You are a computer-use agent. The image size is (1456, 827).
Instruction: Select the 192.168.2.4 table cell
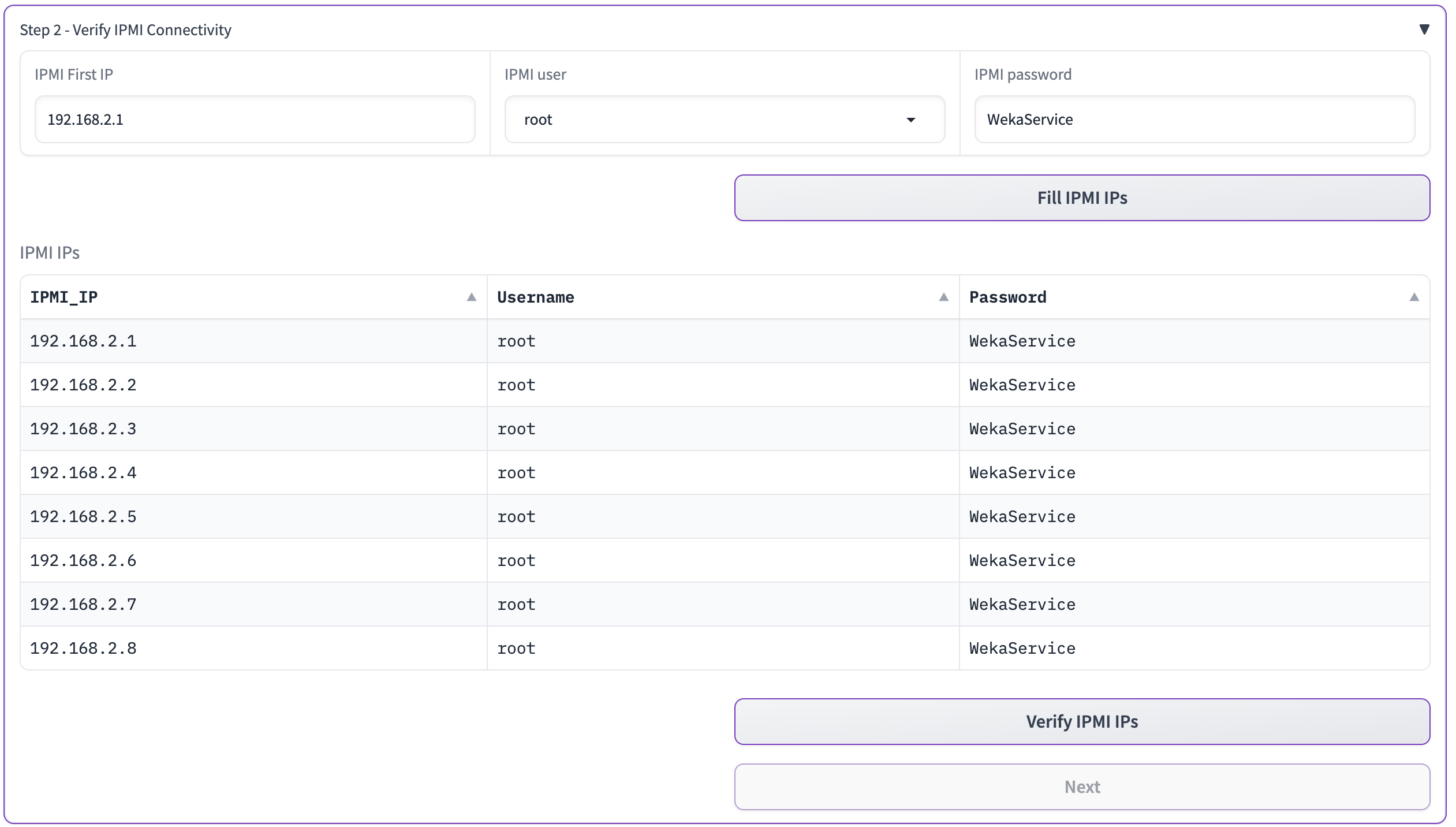coord(83,473)
